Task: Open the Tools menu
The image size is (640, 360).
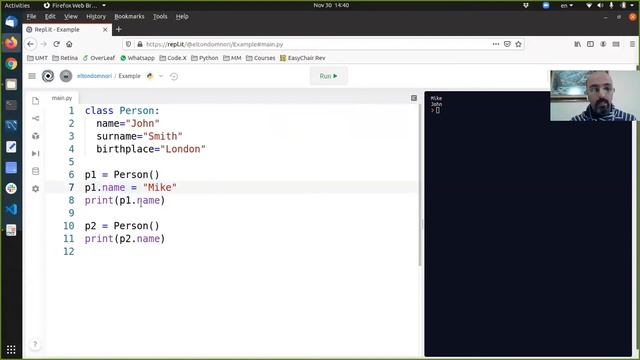Action: point(160,16)
